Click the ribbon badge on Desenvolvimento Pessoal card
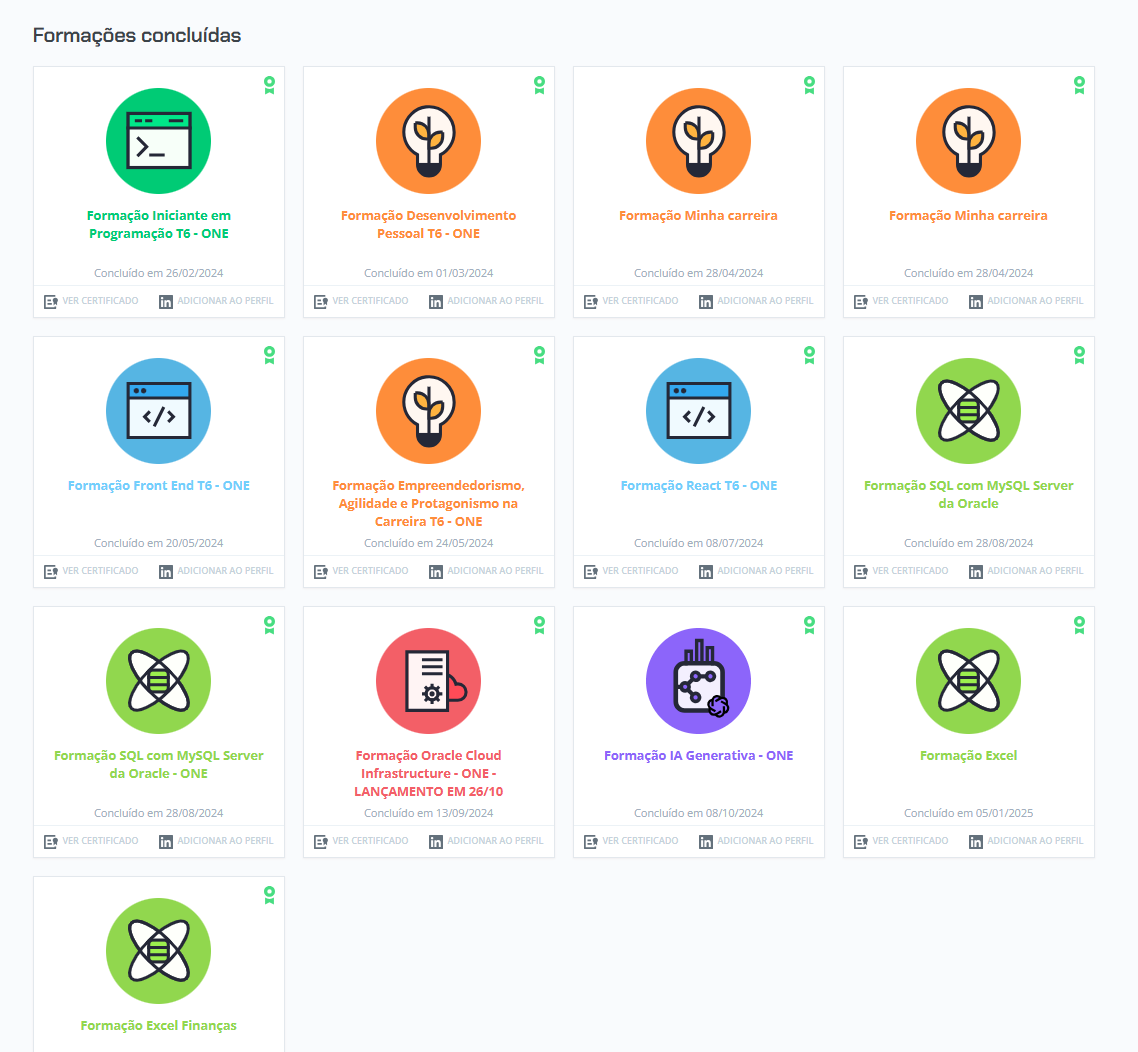The width and height of the screenshot is (1138, 1052). [539, 85]
